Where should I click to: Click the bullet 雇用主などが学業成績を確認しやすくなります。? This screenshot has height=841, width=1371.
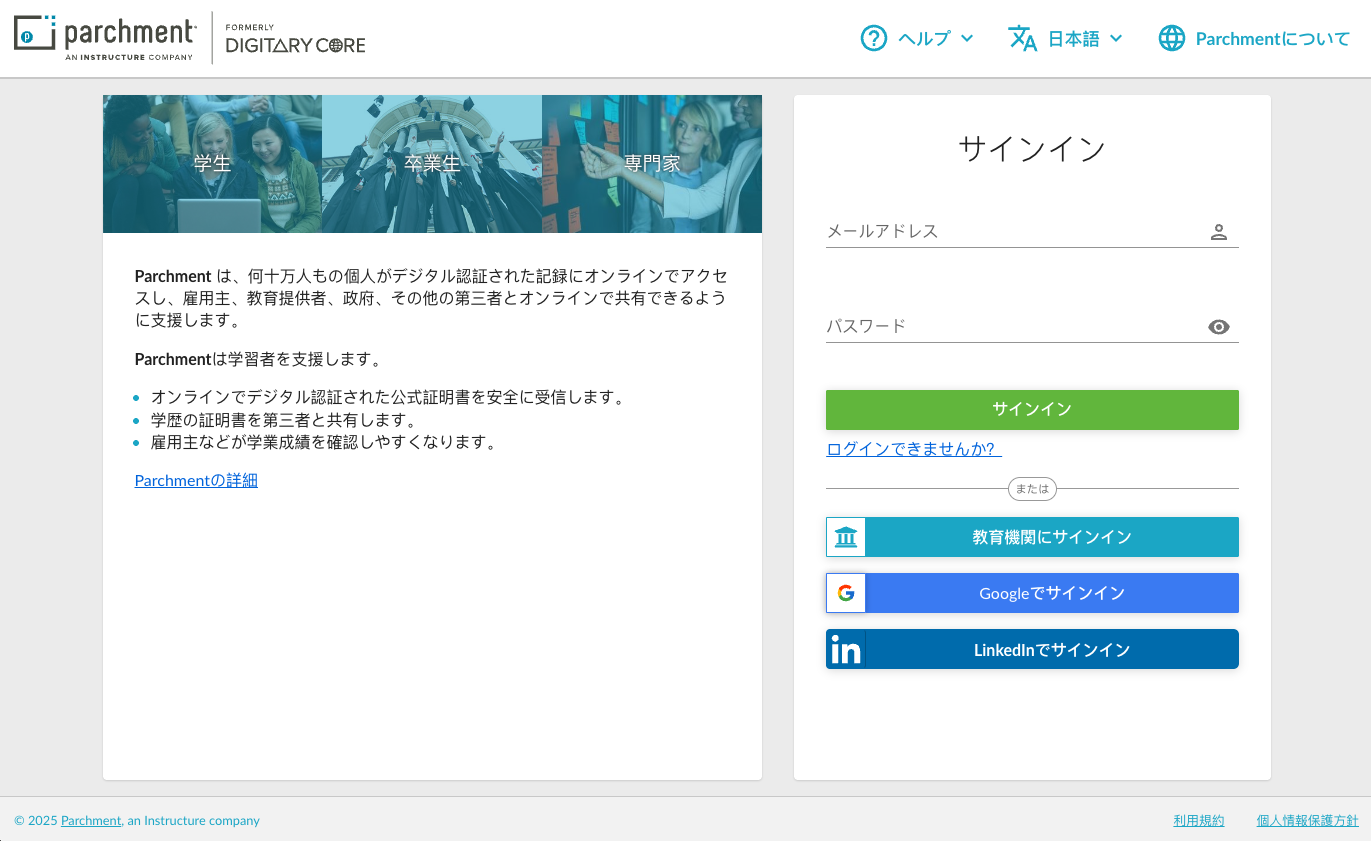pos(324,442)
